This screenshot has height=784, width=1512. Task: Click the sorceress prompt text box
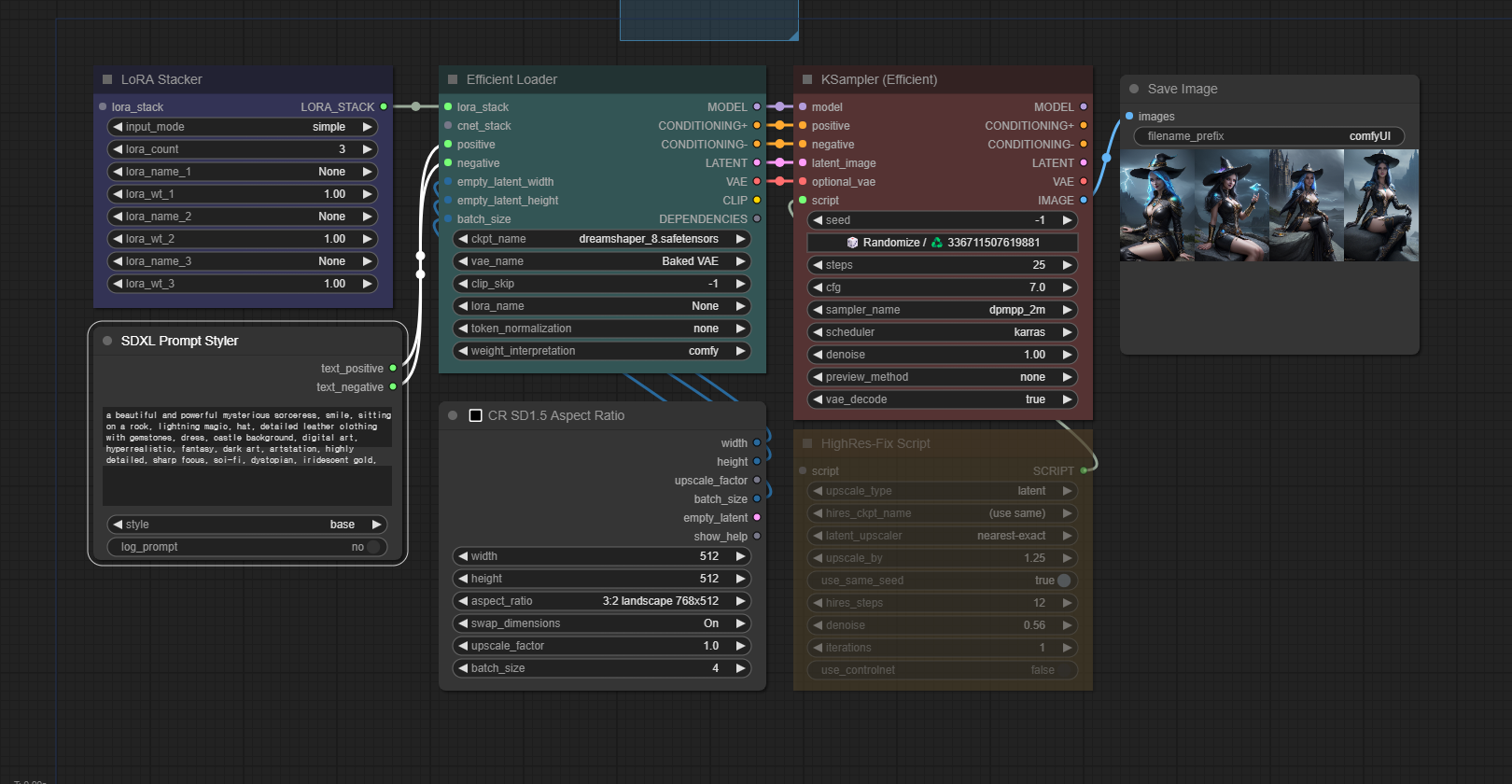pos(247,455)
